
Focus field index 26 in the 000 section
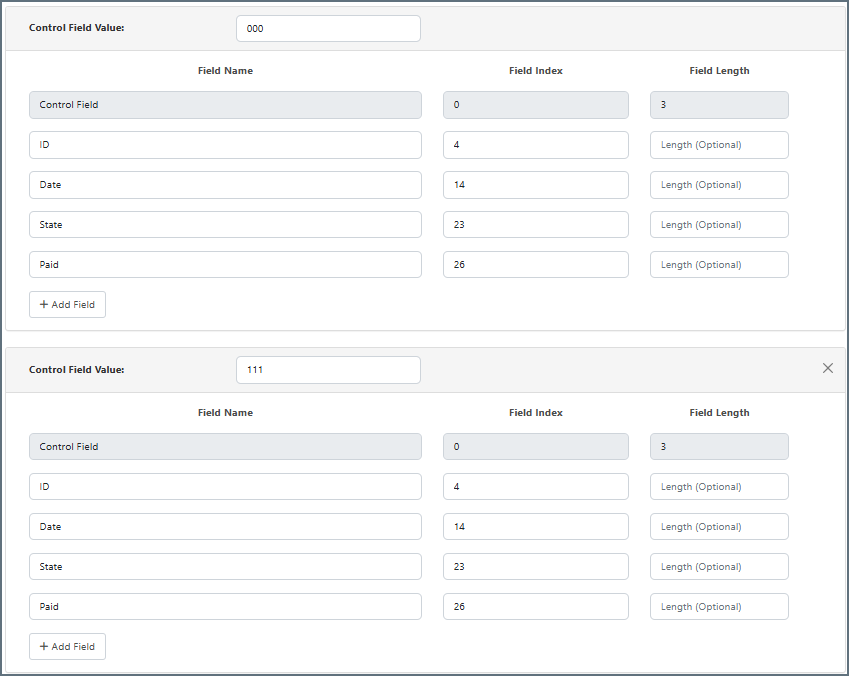[x=535, y=265]
